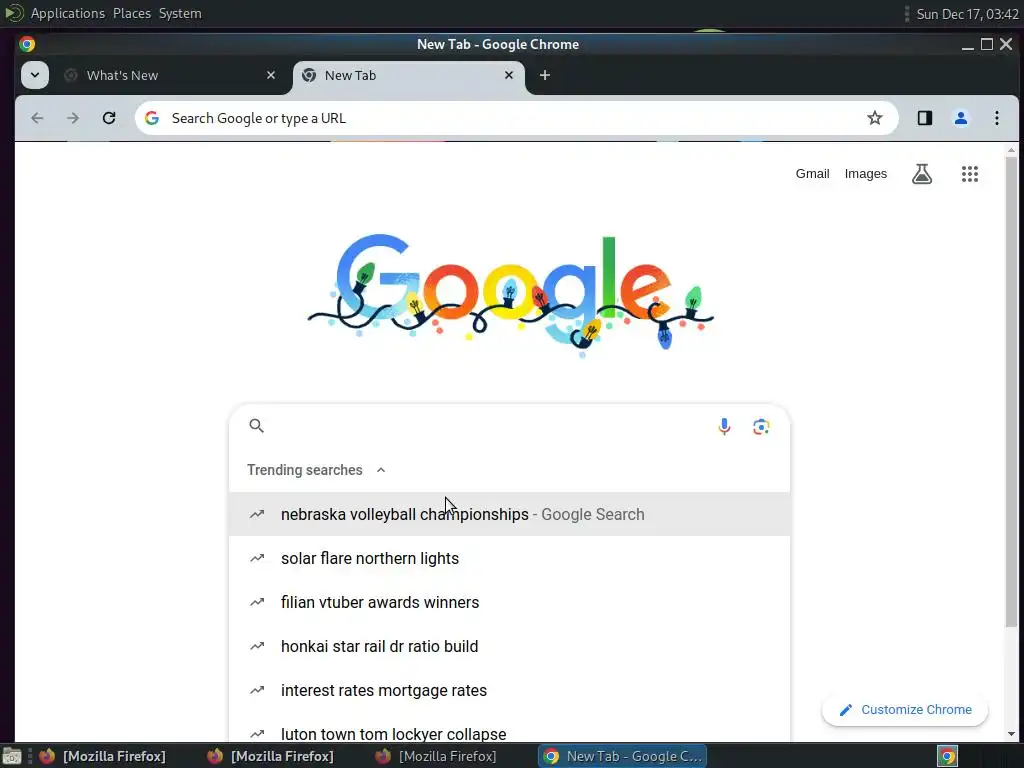The image size is (1024, 768).
Task: Open the Gmail link
Action: 812,174
